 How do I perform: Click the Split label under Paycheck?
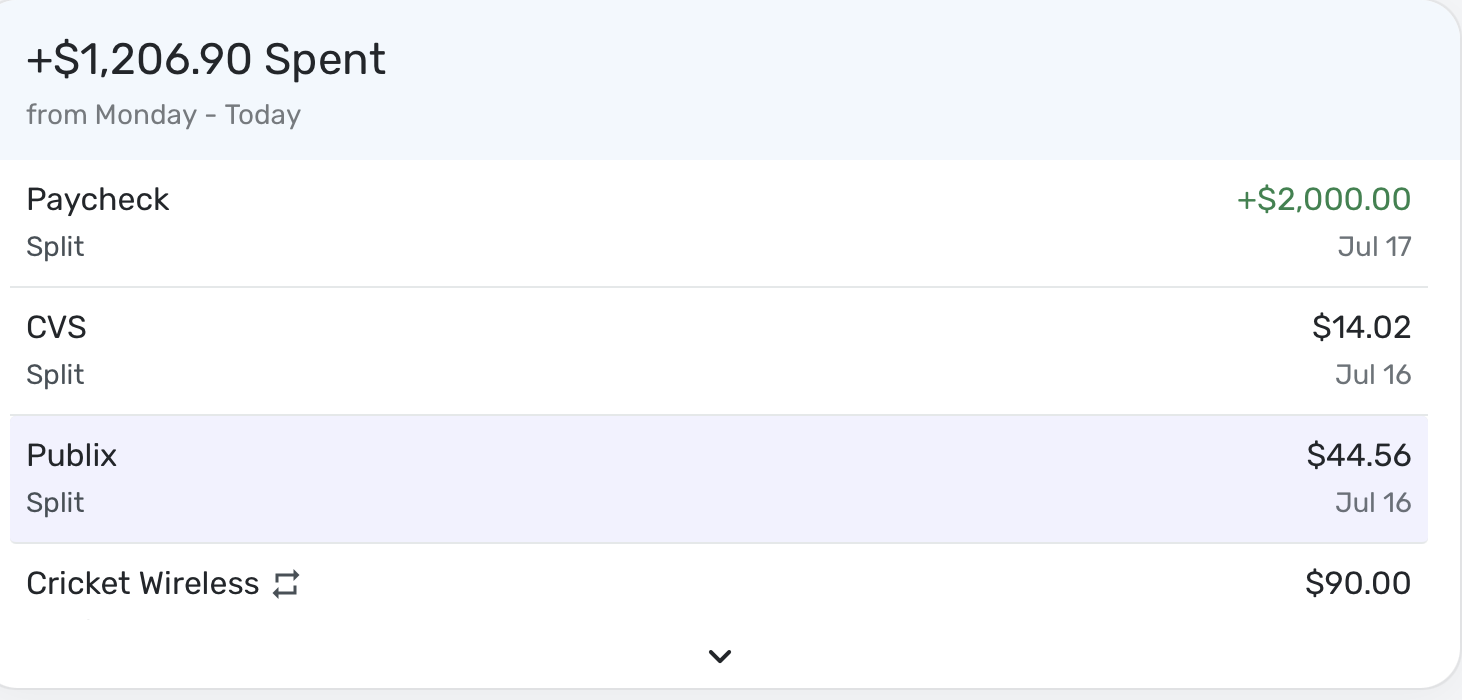pos(55,246)
